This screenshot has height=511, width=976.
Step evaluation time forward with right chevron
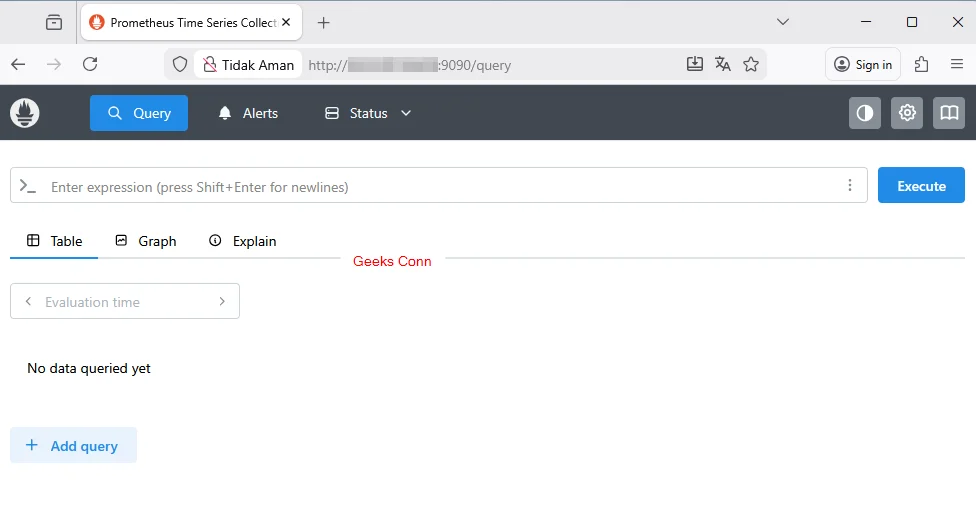point(222,301)
